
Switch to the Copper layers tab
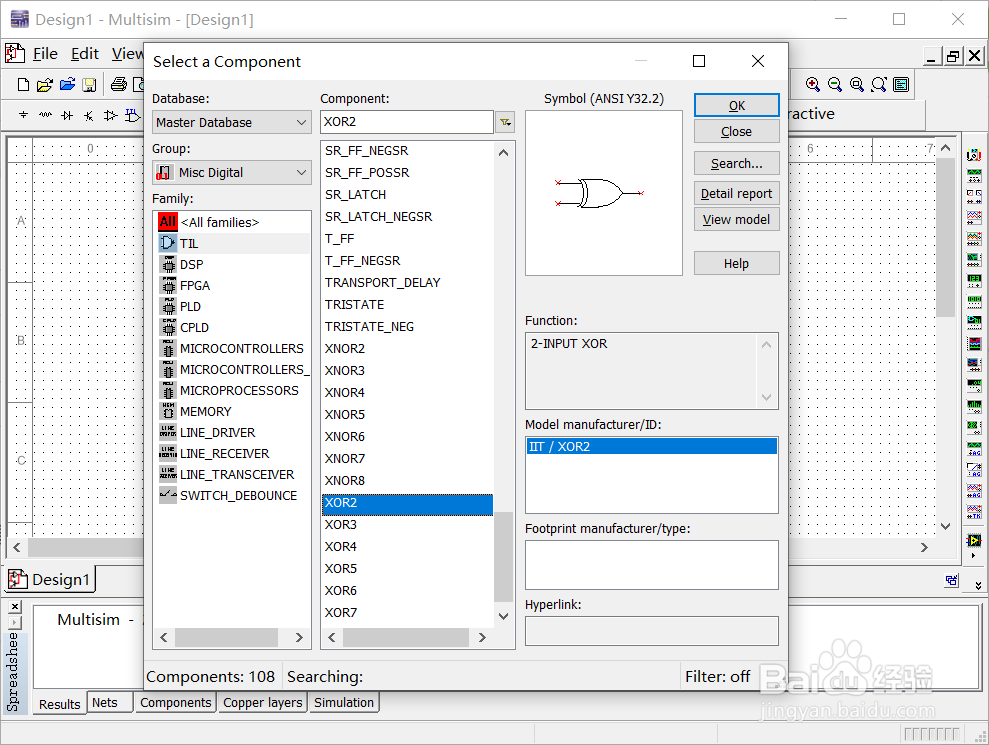click(x=262, y=703)
